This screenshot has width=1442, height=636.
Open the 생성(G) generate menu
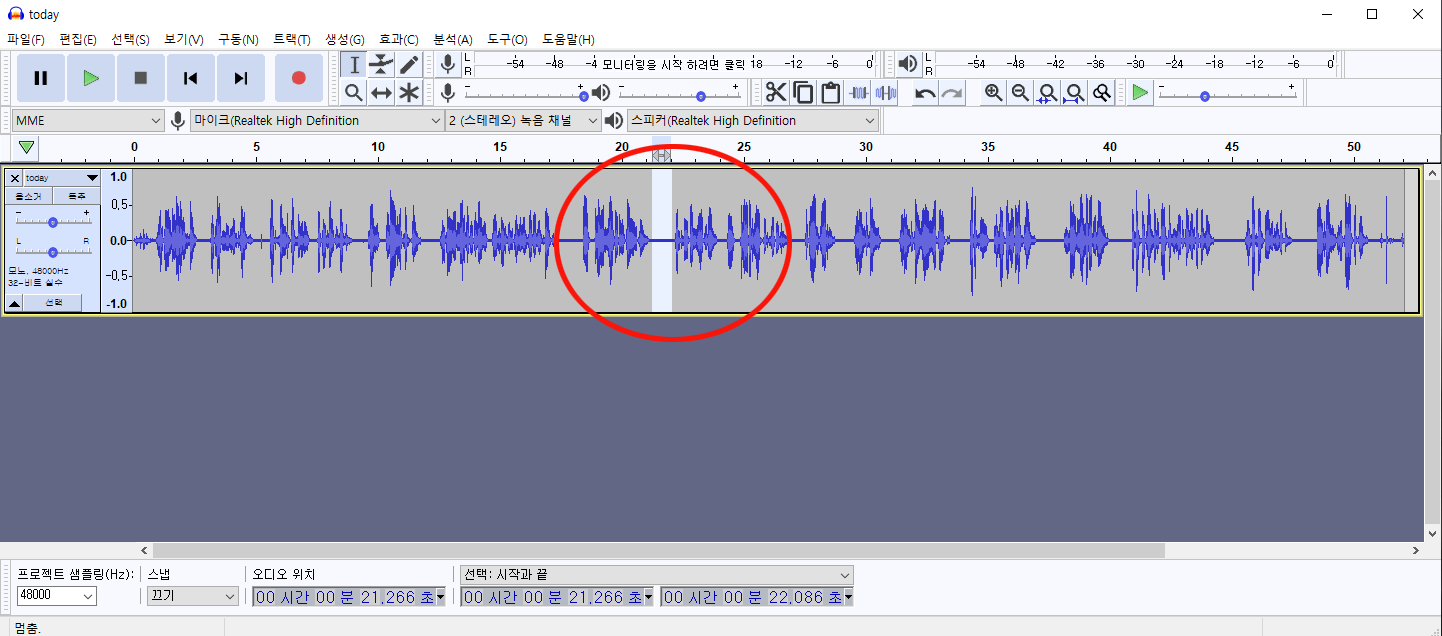pyautogui.click(x=345, y=39)
